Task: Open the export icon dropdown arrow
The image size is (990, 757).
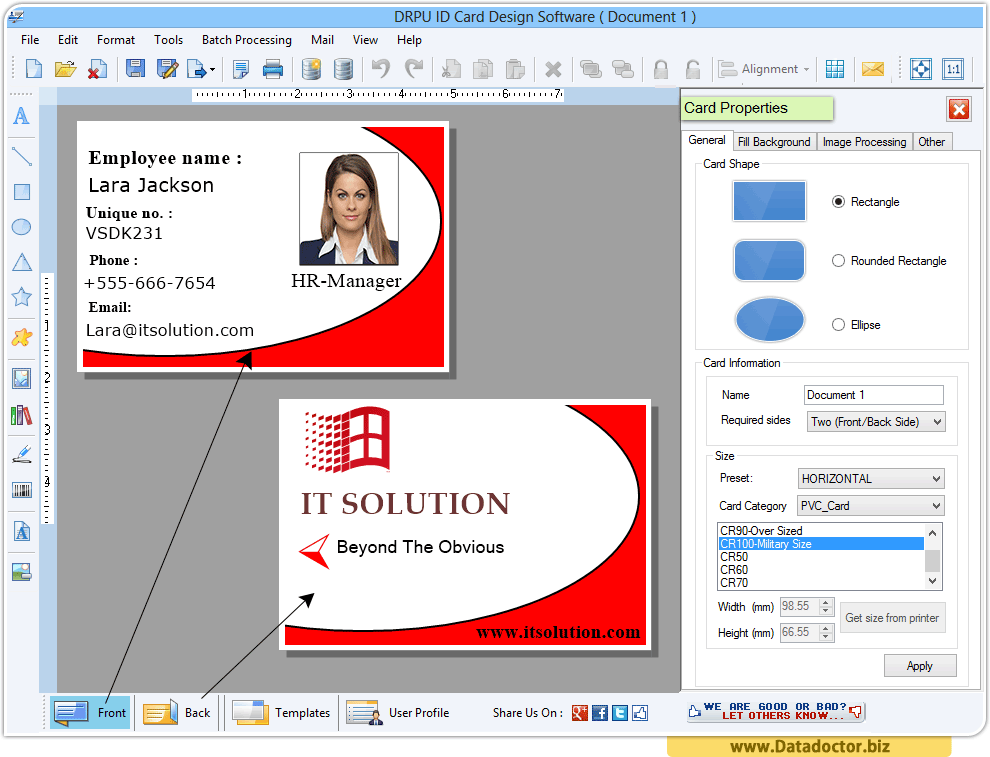Action: 212,69
